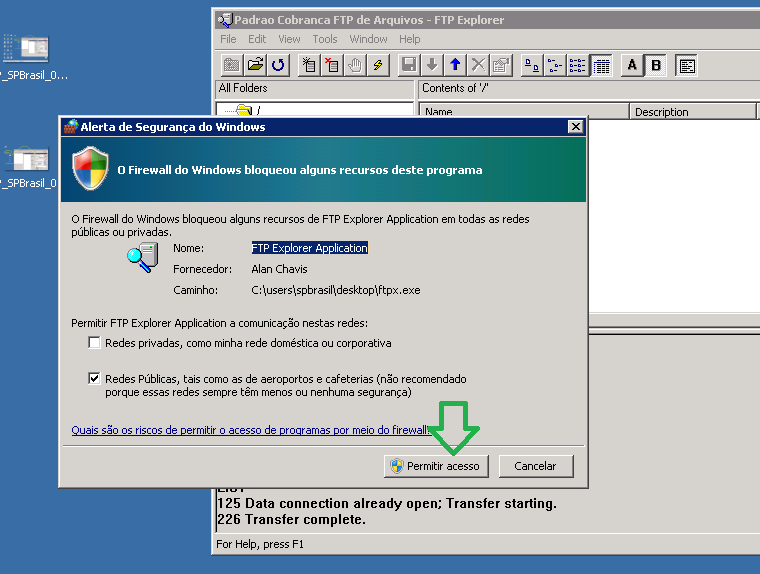Click the Properties toolbar icon
The height and width of the screenshot is (574, 760).
[x=502, y=65]
